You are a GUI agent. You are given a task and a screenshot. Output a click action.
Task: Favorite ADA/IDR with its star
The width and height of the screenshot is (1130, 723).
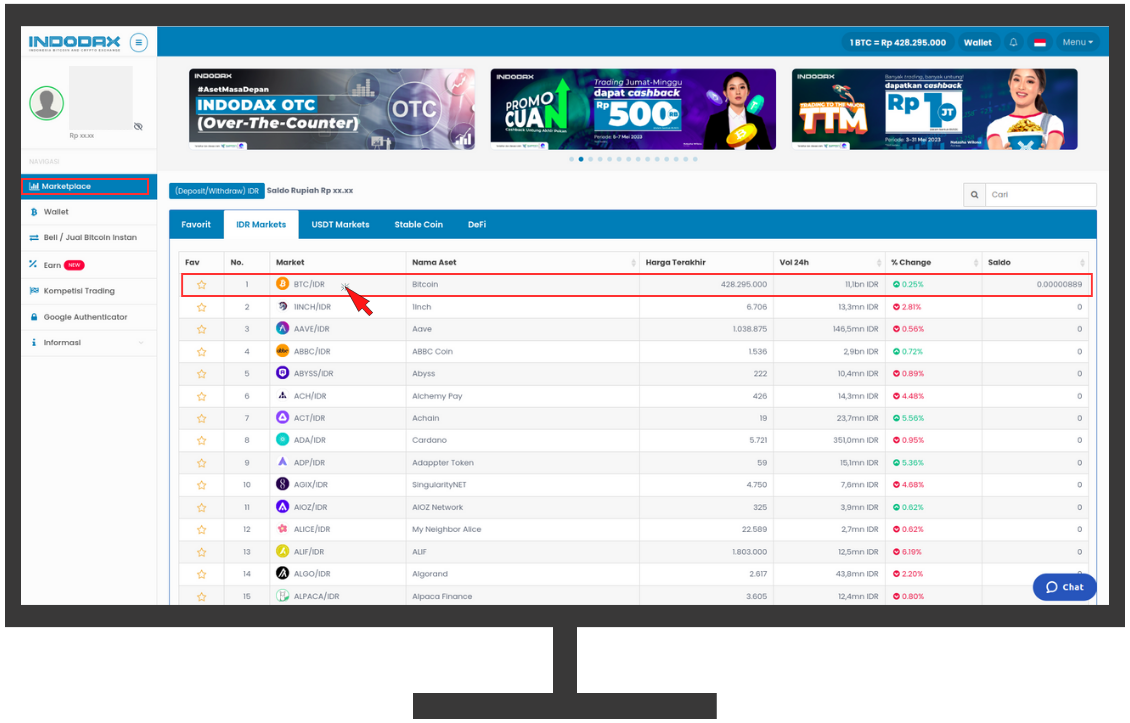coord(202,440)
